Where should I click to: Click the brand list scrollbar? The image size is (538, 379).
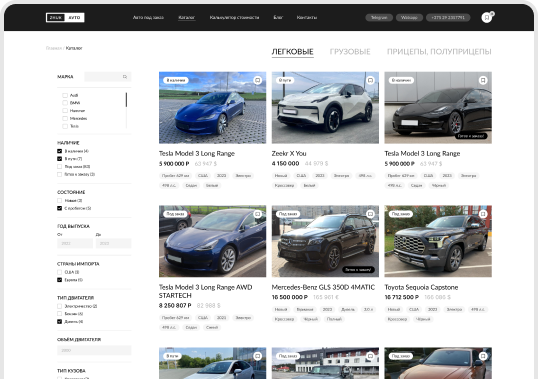click(126, 100)
